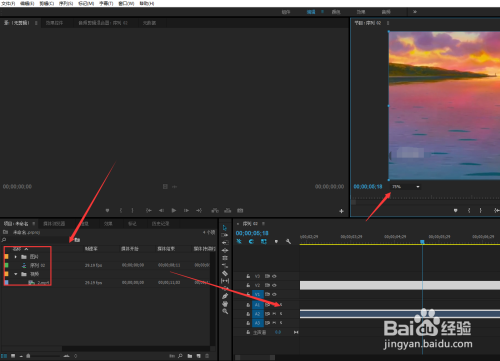Click the New Bin icon in Project panel
Screen dimensions: 500x361
(x=190, y=356)
